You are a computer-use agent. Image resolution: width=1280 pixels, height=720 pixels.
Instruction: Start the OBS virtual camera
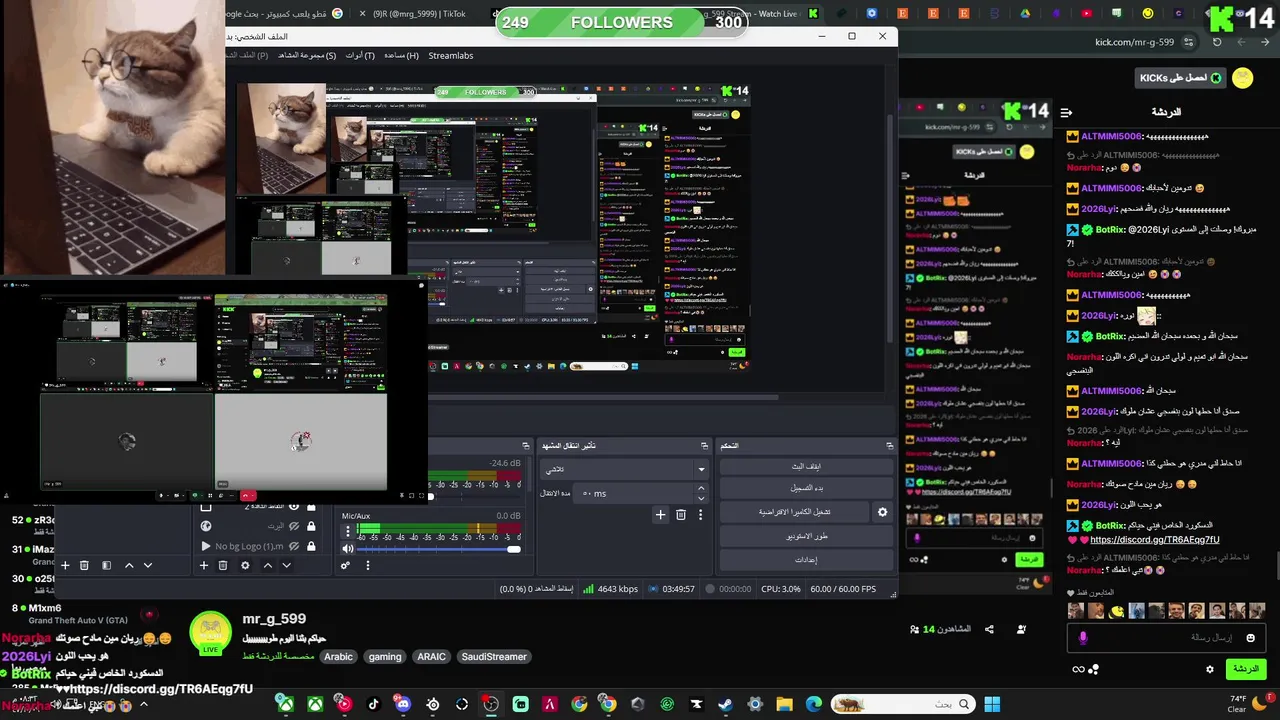(x=794, y=512)
